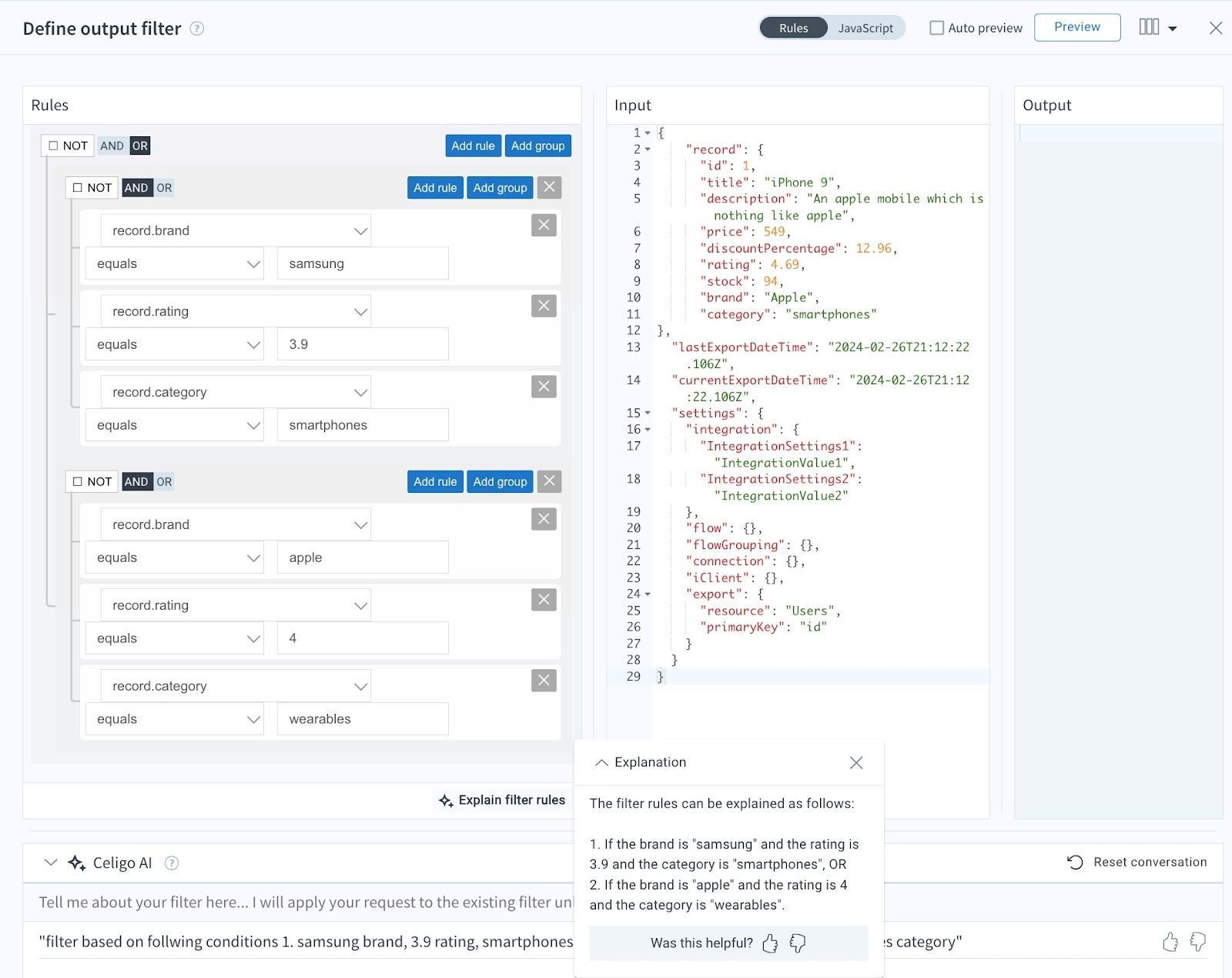The height and width of the screenshot is (978, 1232).
Task: Enable the Auto preview checkbox
Action: [x=936, y=27]
